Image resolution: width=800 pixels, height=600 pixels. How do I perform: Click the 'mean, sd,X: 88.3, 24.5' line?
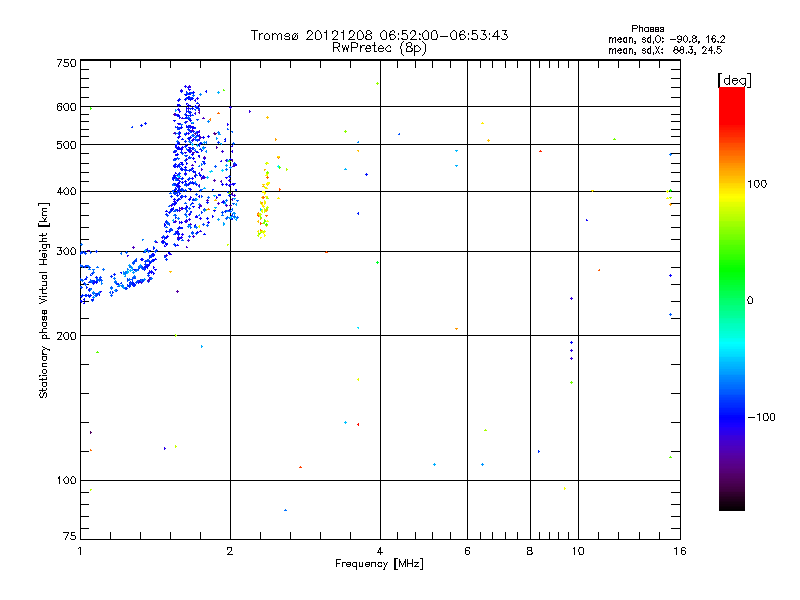[665, 50]
